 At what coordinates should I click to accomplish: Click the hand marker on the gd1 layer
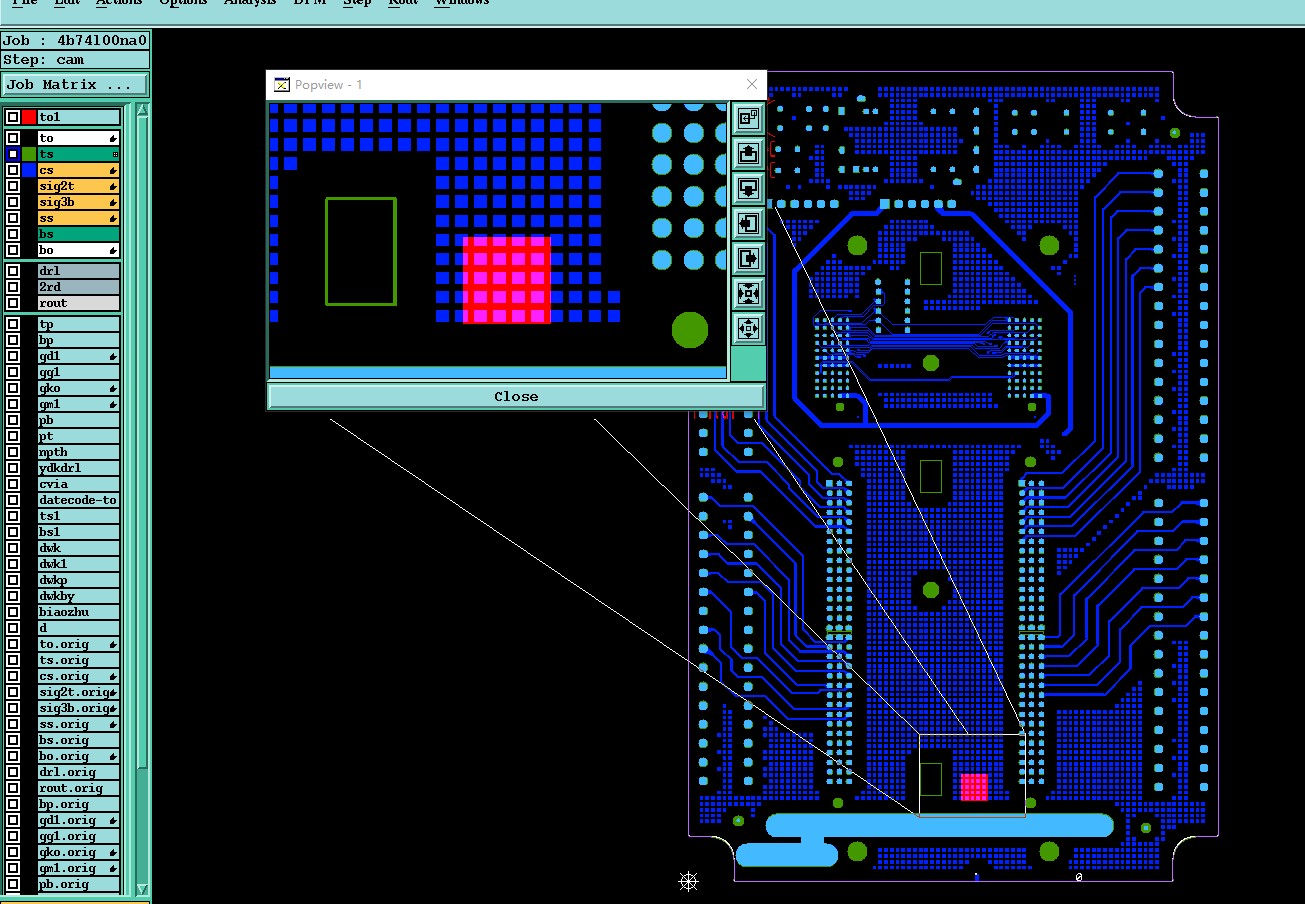click(x=113, y=356)
